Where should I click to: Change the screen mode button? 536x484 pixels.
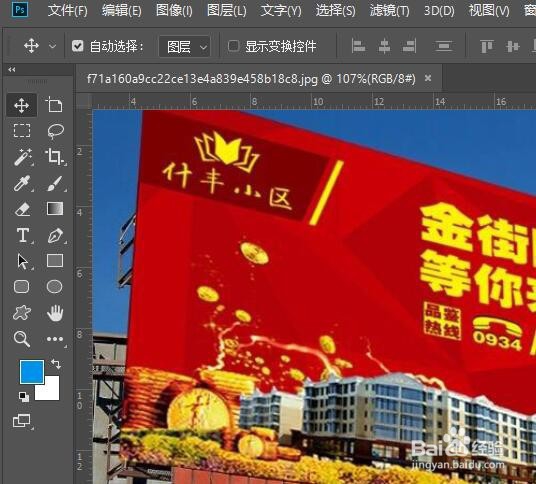(x=22, y=421)
